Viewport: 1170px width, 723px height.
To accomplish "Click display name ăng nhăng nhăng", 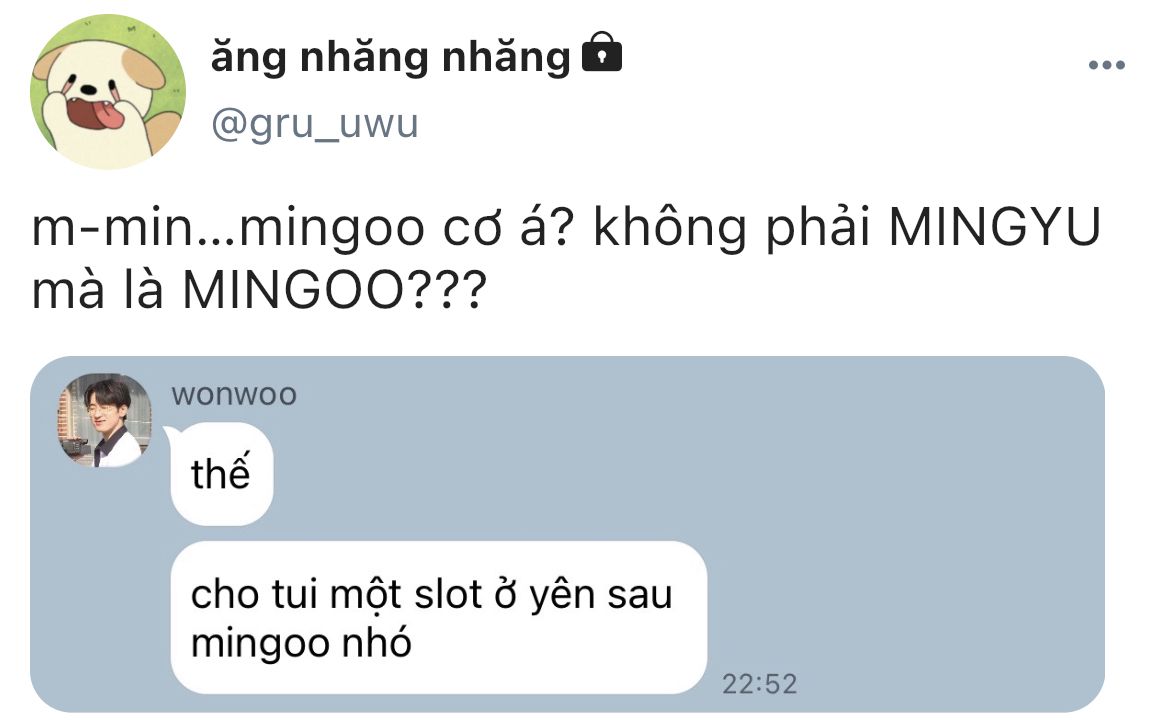I will coord(390,57).
